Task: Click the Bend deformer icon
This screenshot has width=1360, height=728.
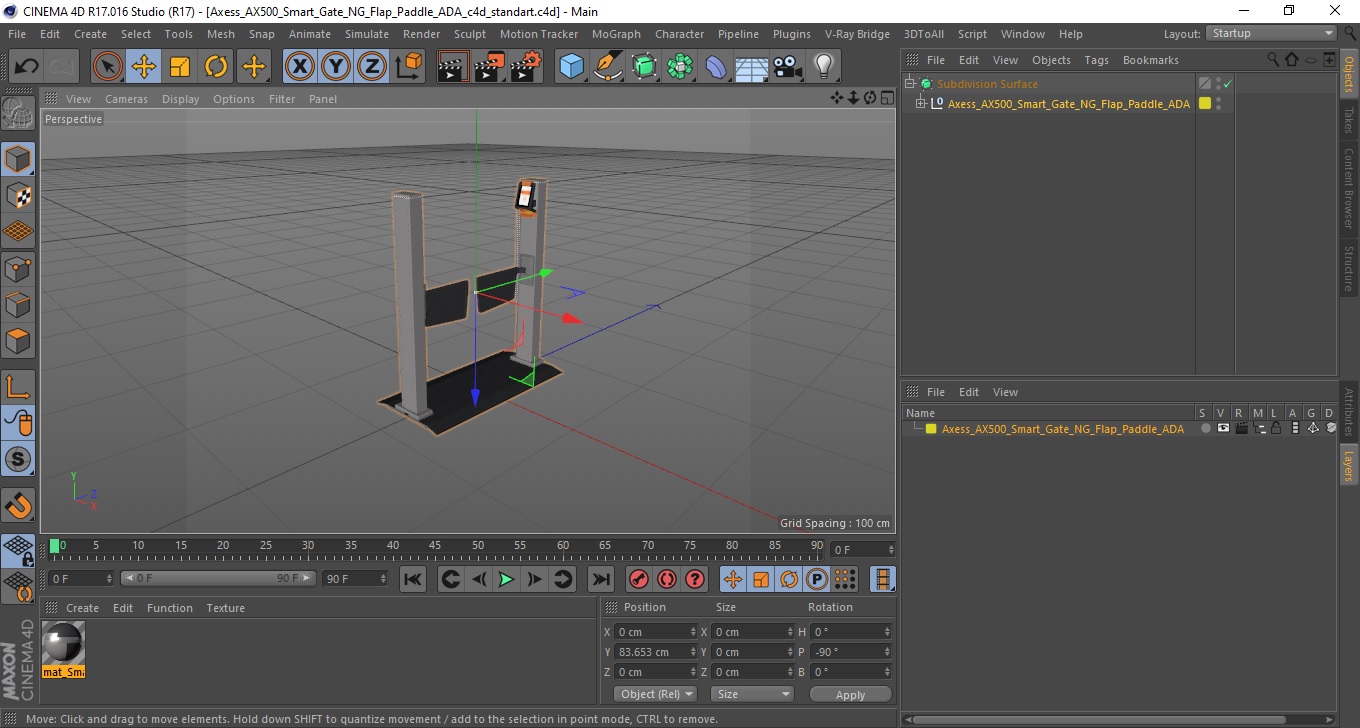Action: [x=716, y=67]
